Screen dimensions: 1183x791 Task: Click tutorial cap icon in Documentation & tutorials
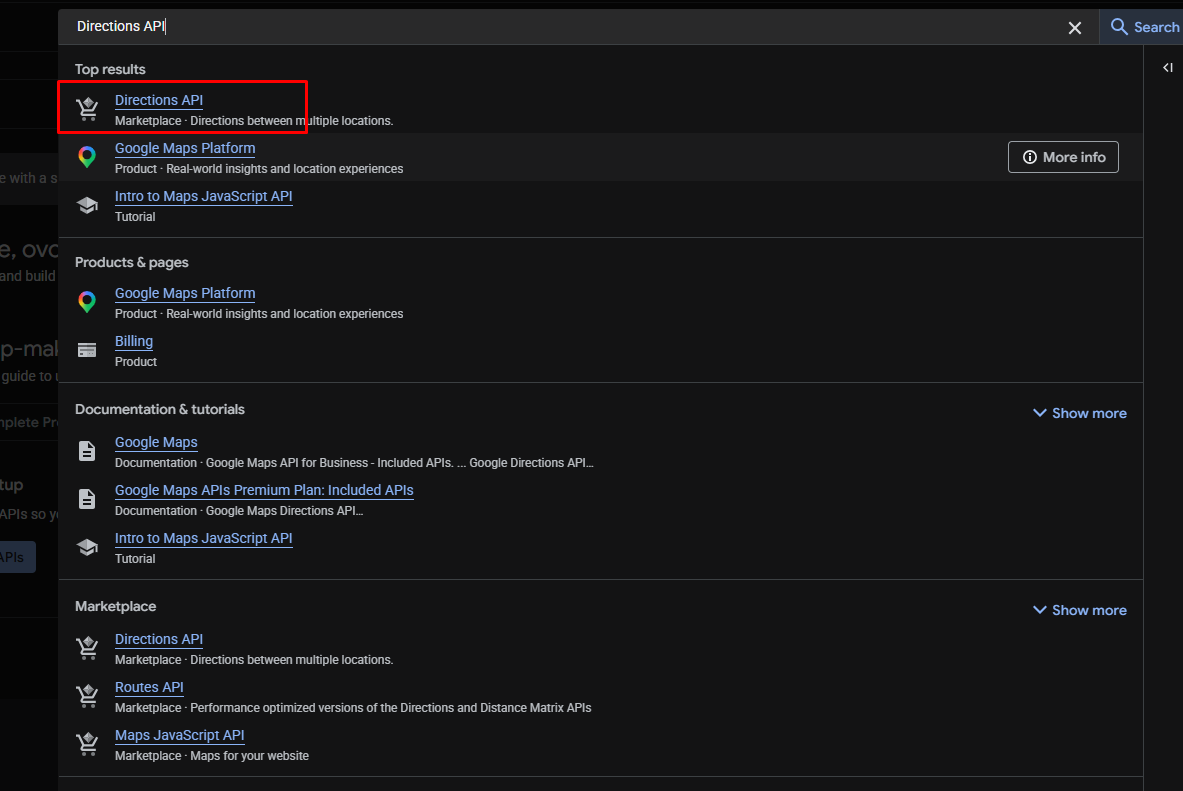click(88, 547)
